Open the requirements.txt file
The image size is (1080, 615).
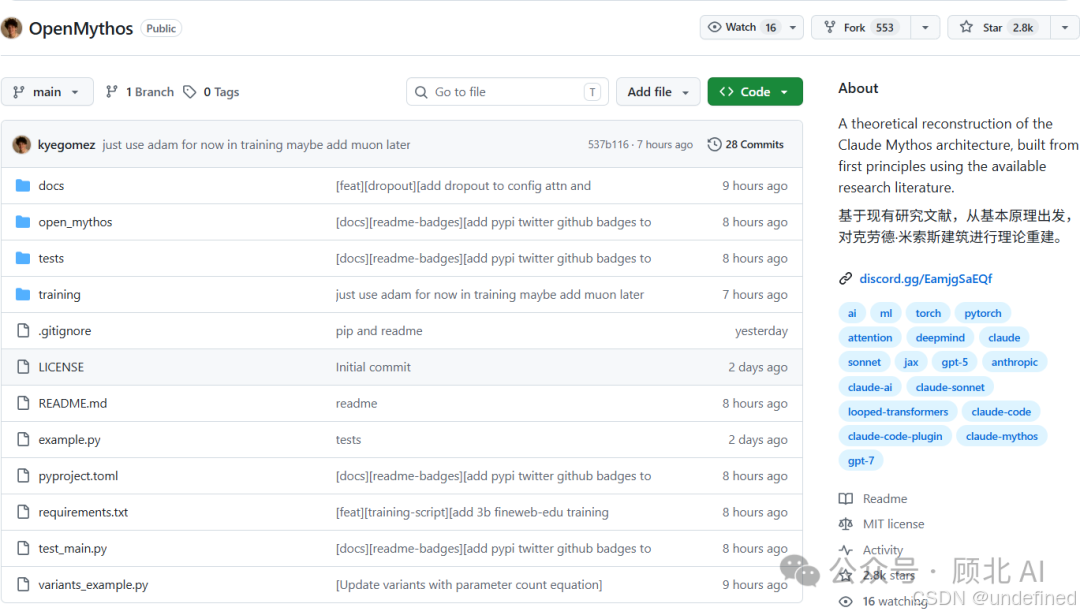[x=83, y=512]
